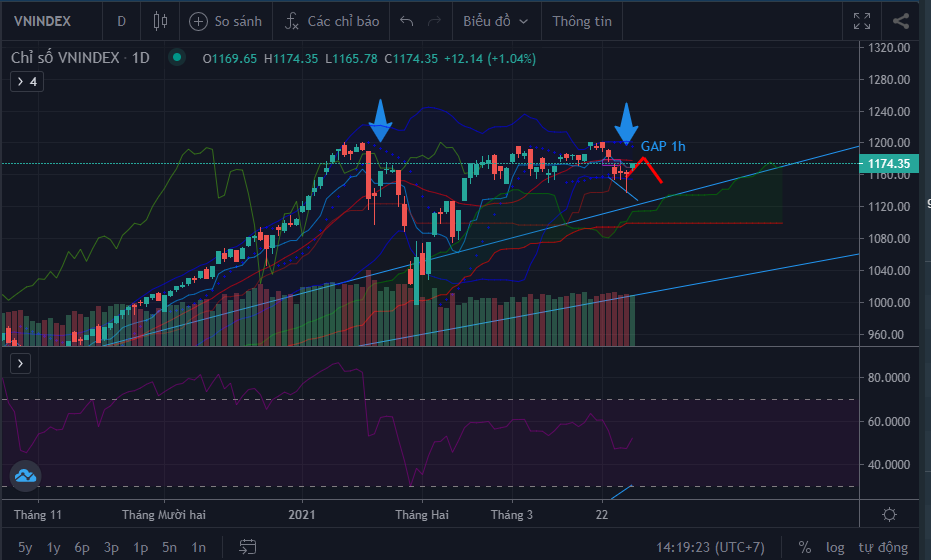Click the Tháng Hai time axis label
The image size is (931, 560).
pyautogui.click(x=422, y=514)
